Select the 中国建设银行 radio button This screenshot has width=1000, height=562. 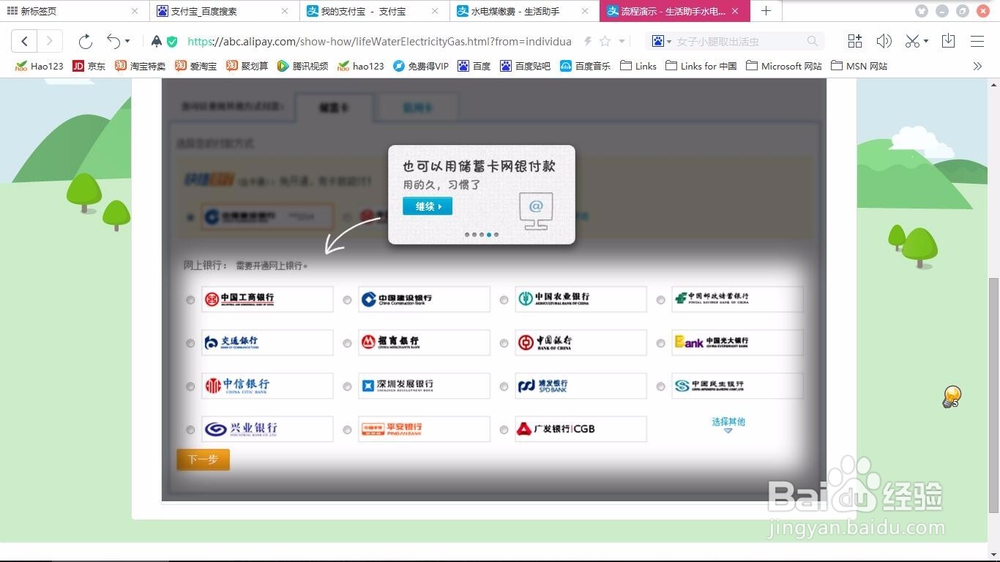(x=347, y=300)
